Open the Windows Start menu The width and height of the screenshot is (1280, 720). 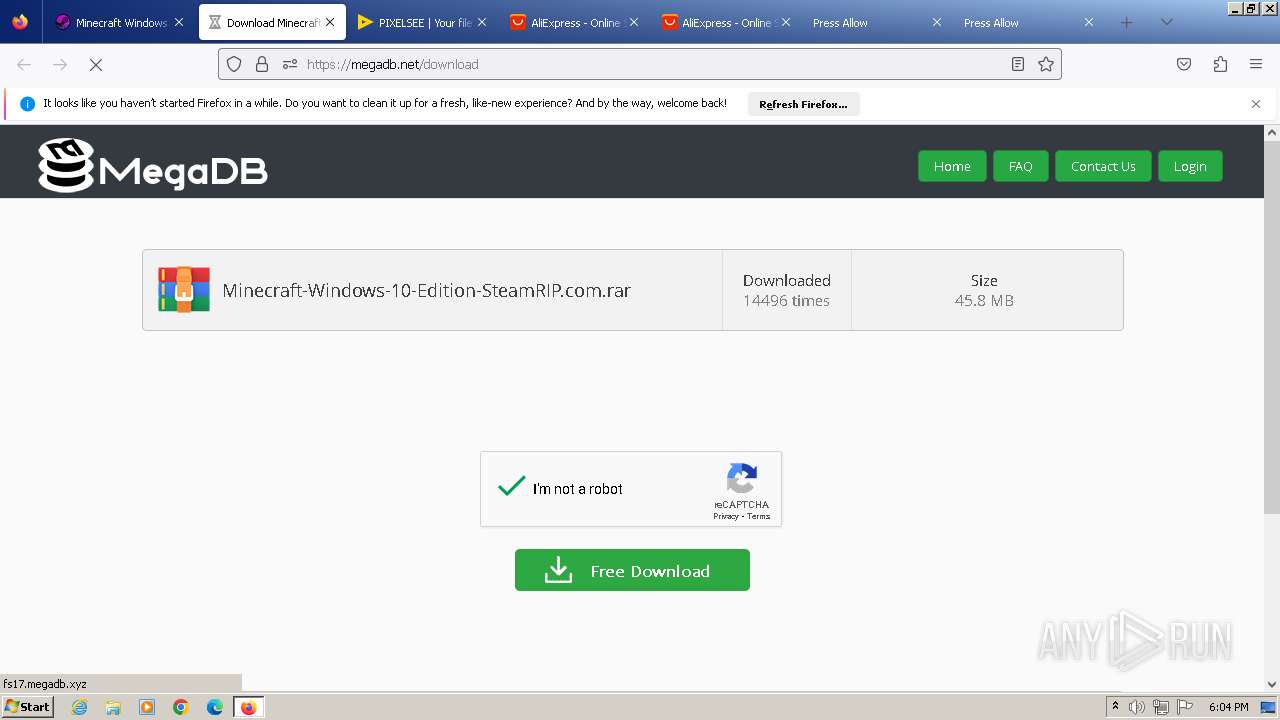click(27, 707)
